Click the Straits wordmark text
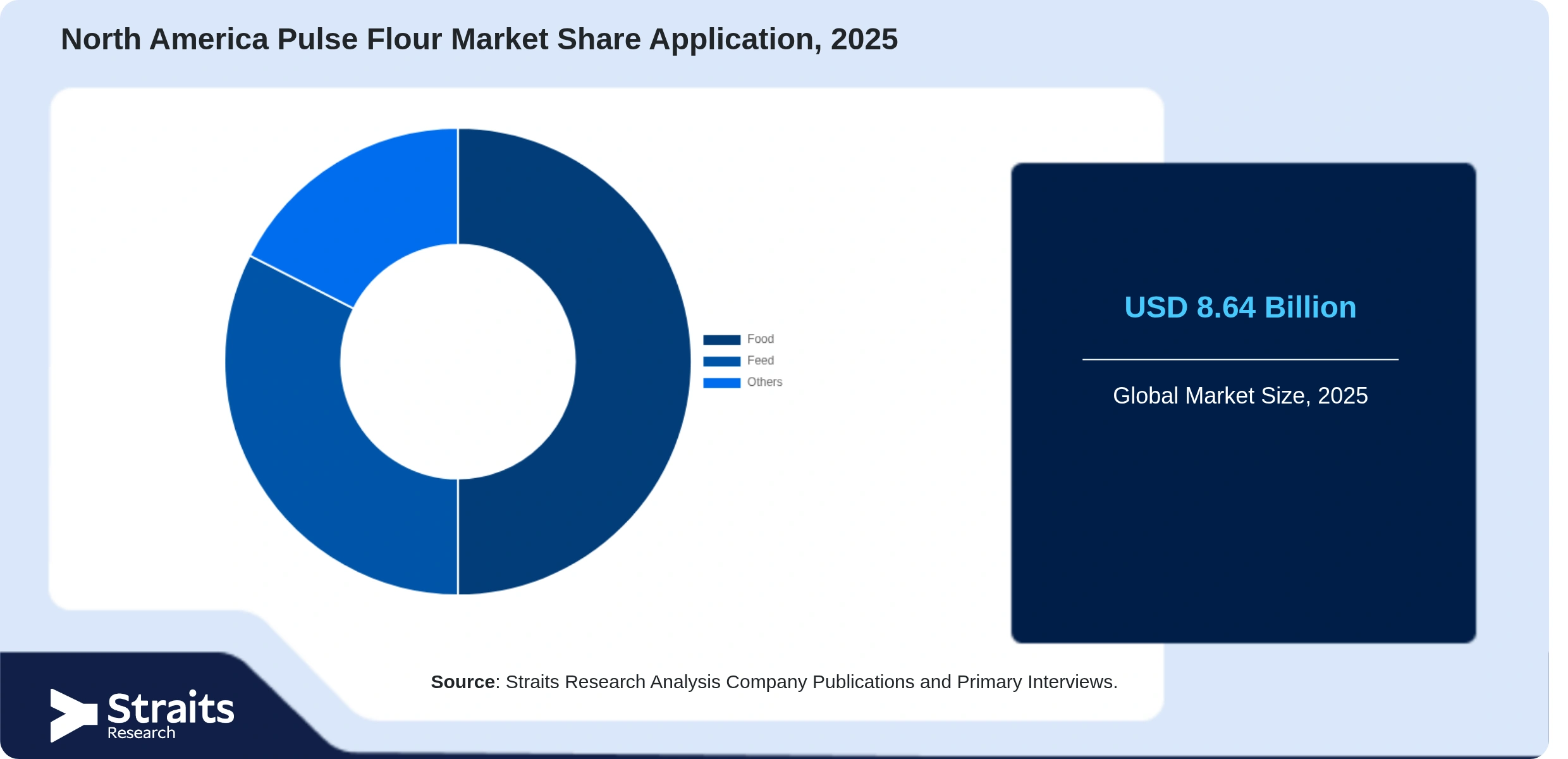The height and width of the screenshot is (759, 1568). pos(171,708)
